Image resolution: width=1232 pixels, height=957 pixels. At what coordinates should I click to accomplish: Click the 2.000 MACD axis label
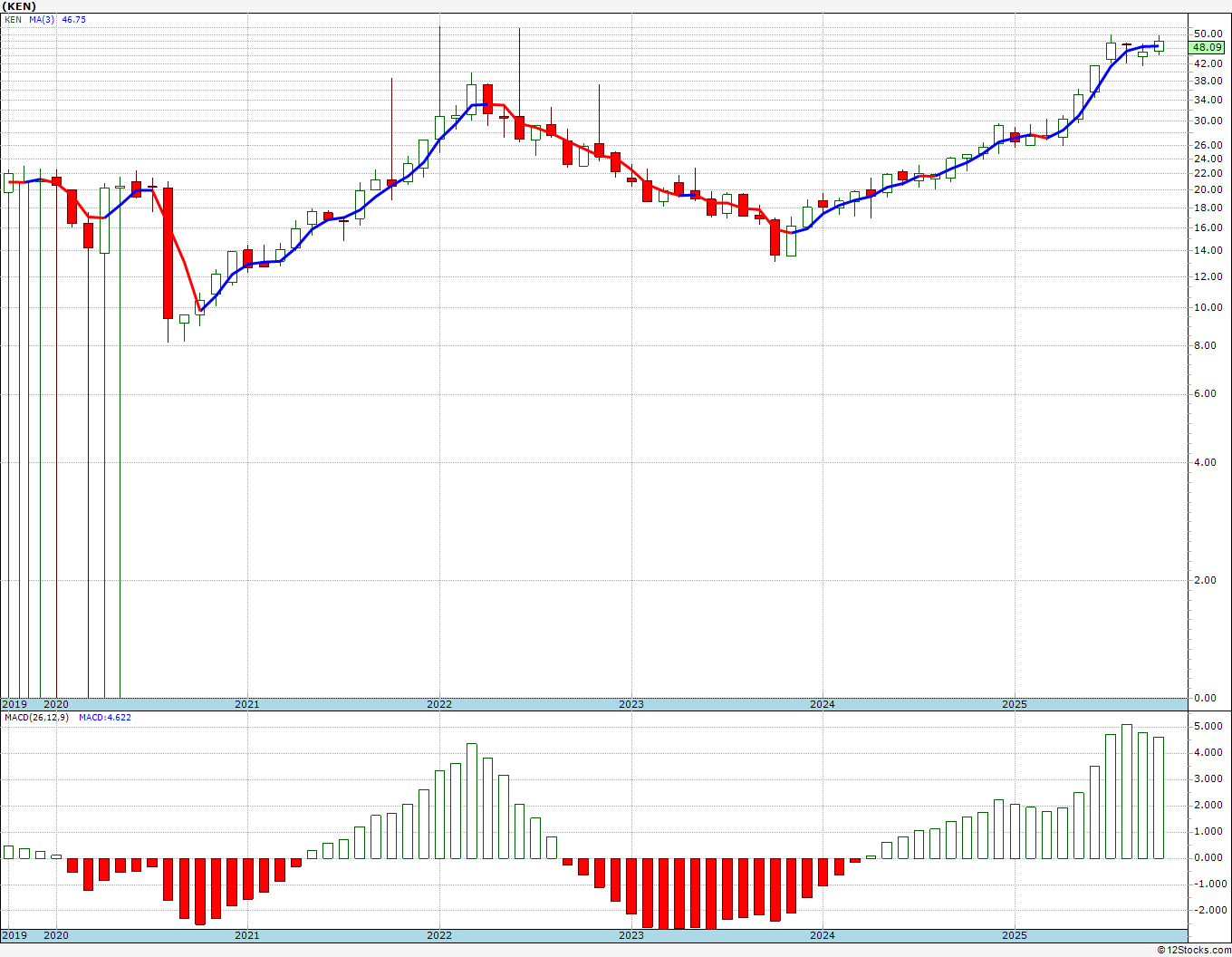click(1208, 806)
